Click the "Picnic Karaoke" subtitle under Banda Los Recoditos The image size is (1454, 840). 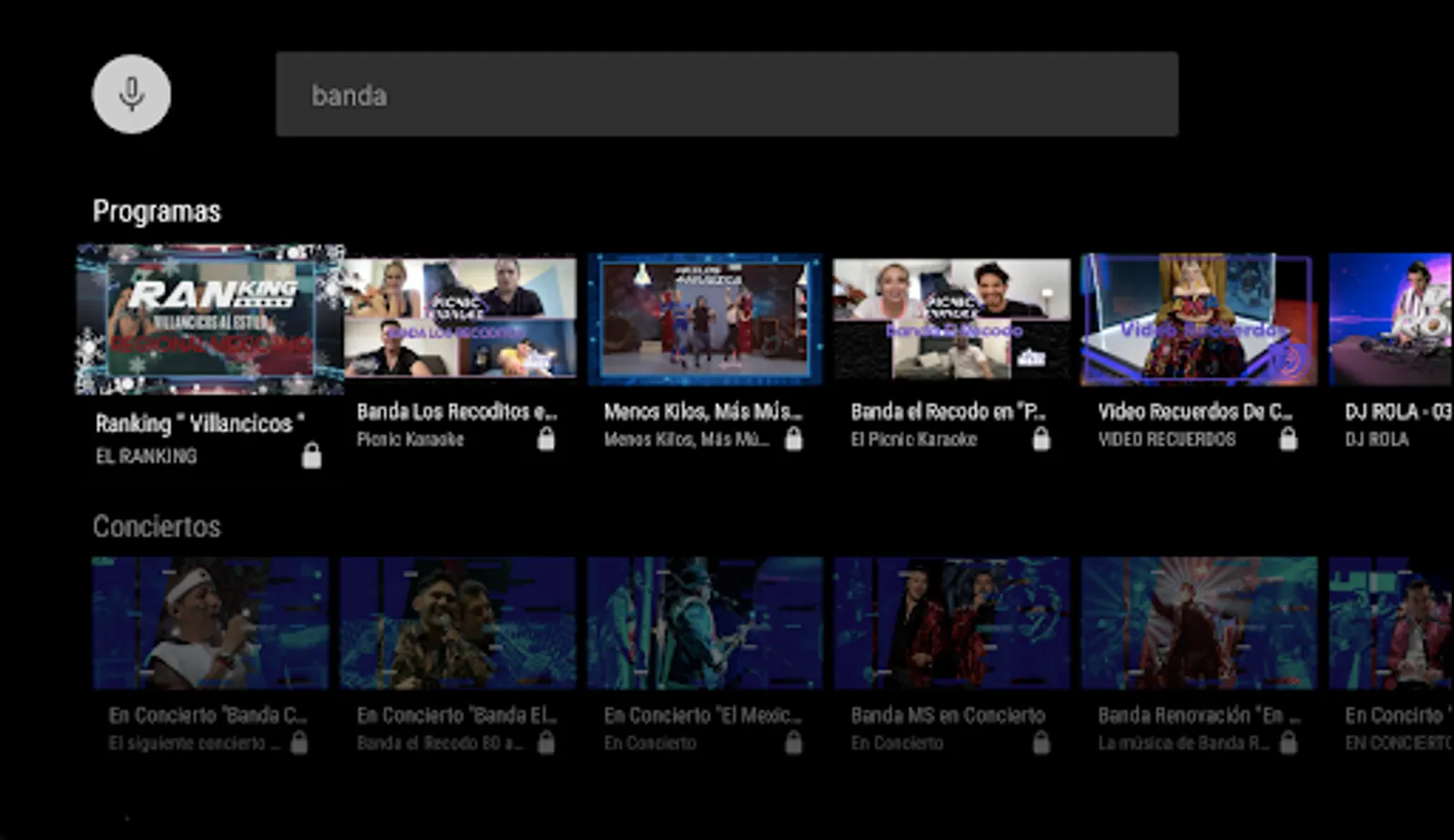coord(410,439)
